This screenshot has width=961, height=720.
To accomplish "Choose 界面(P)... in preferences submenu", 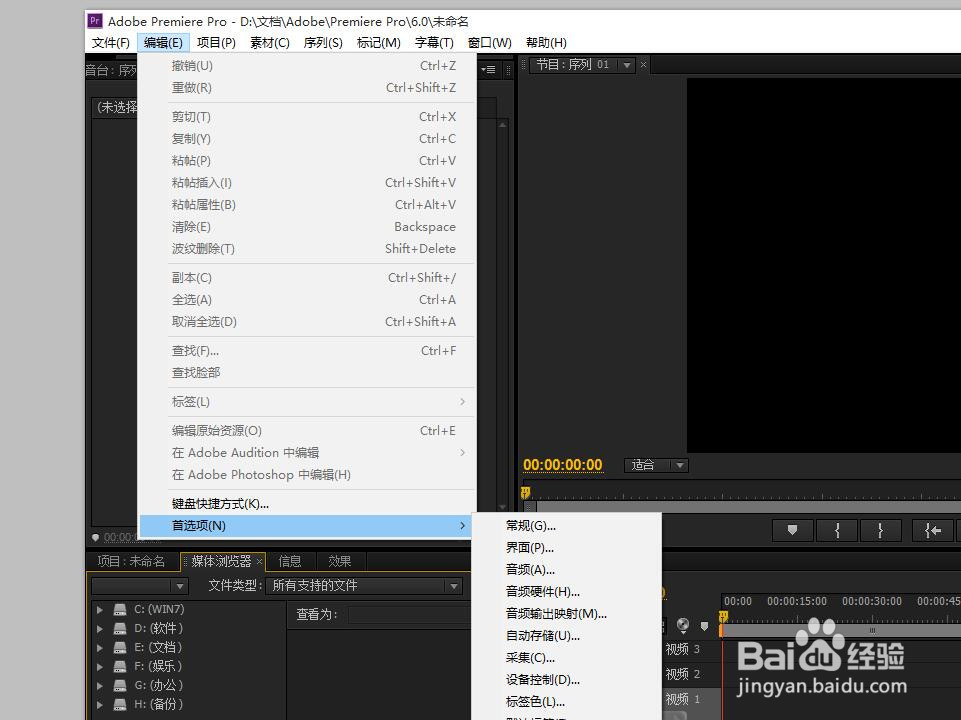I will coord(566,548).
